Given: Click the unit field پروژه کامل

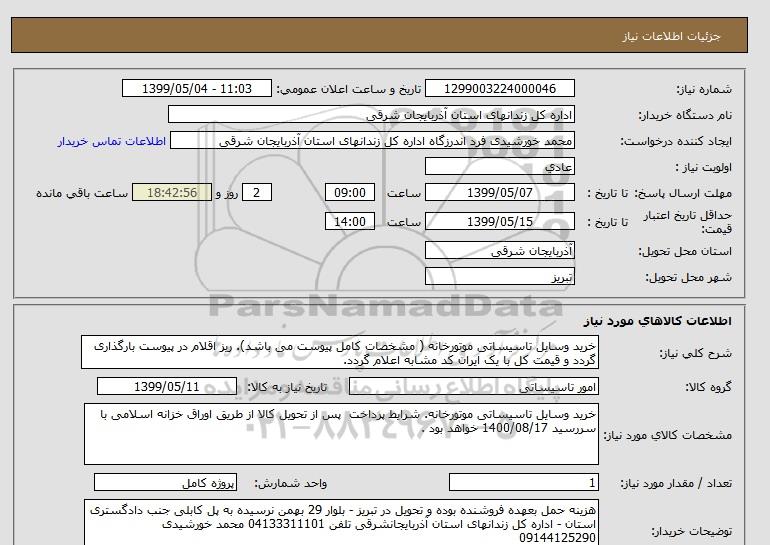Looking at the screenshot, I should 165,483.
